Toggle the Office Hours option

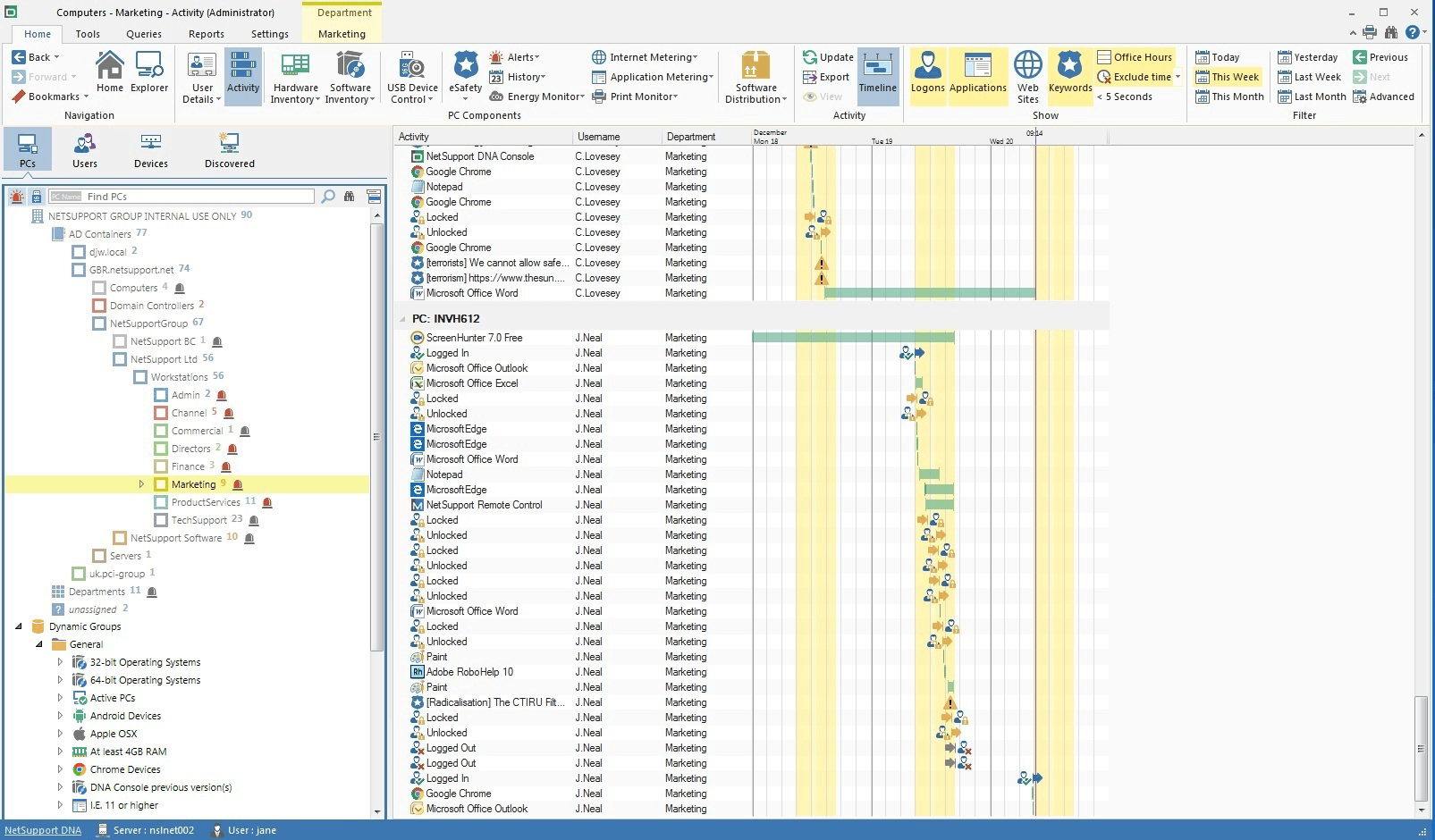coord(1135,57)
